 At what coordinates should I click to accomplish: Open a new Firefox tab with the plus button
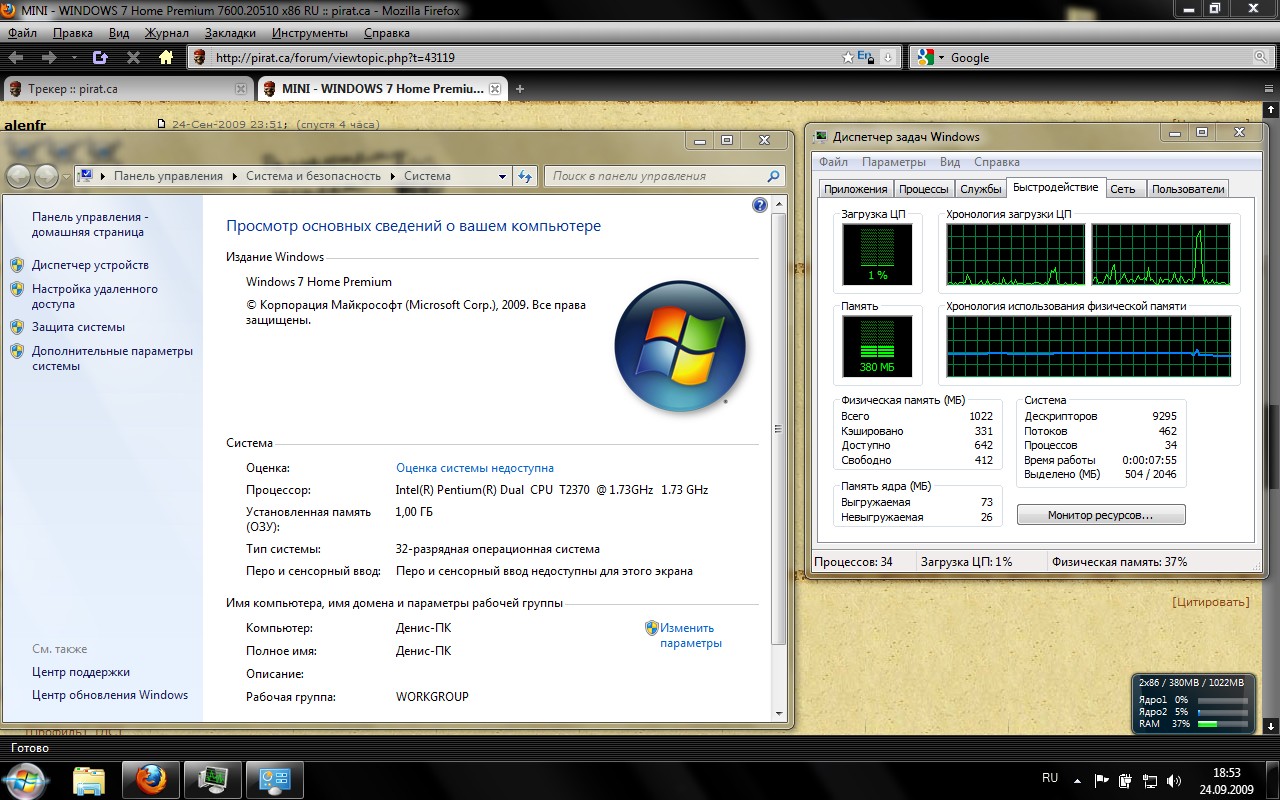519,89
